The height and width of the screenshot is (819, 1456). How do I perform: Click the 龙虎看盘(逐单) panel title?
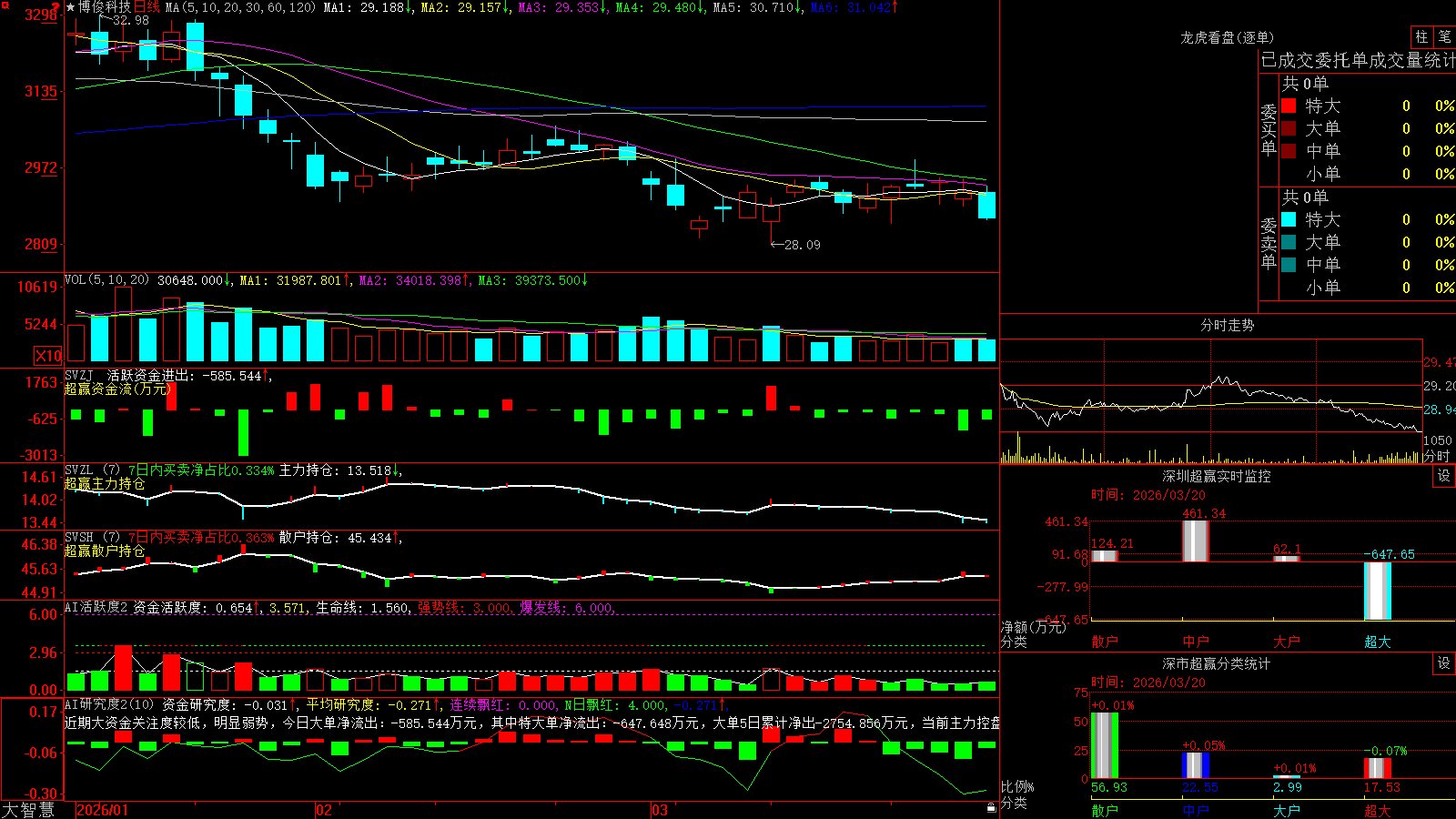1228,37
